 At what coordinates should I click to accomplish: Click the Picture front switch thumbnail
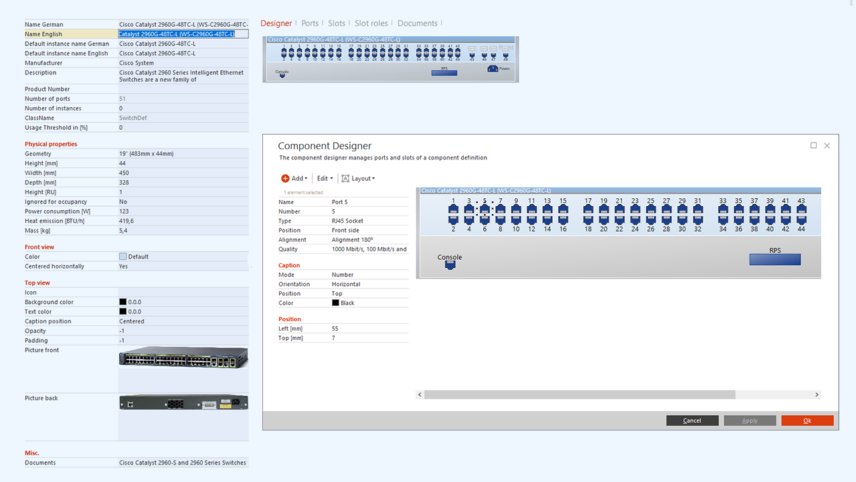point(183,358)
